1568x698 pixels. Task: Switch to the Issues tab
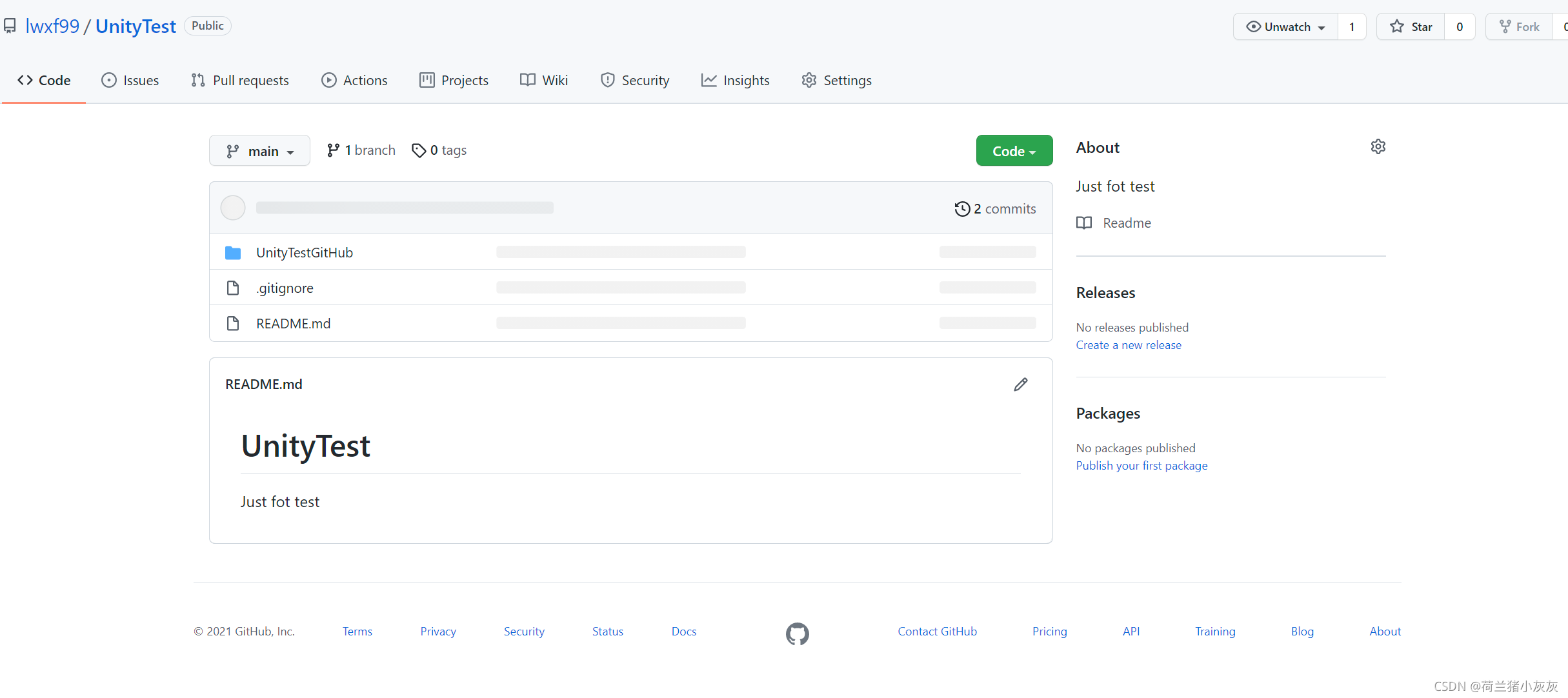(x=130, y=81)
